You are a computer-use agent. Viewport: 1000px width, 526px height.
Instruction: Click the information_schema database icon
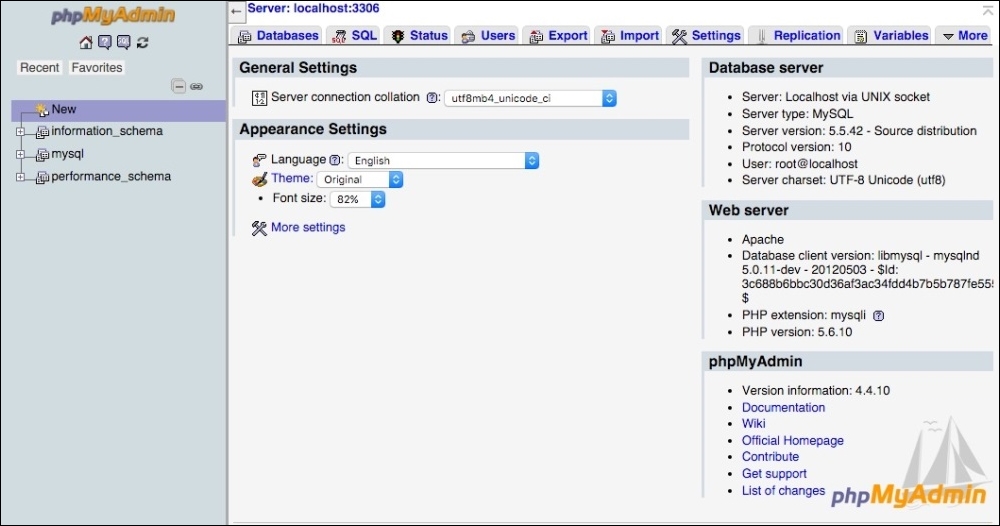pos(42,132)
